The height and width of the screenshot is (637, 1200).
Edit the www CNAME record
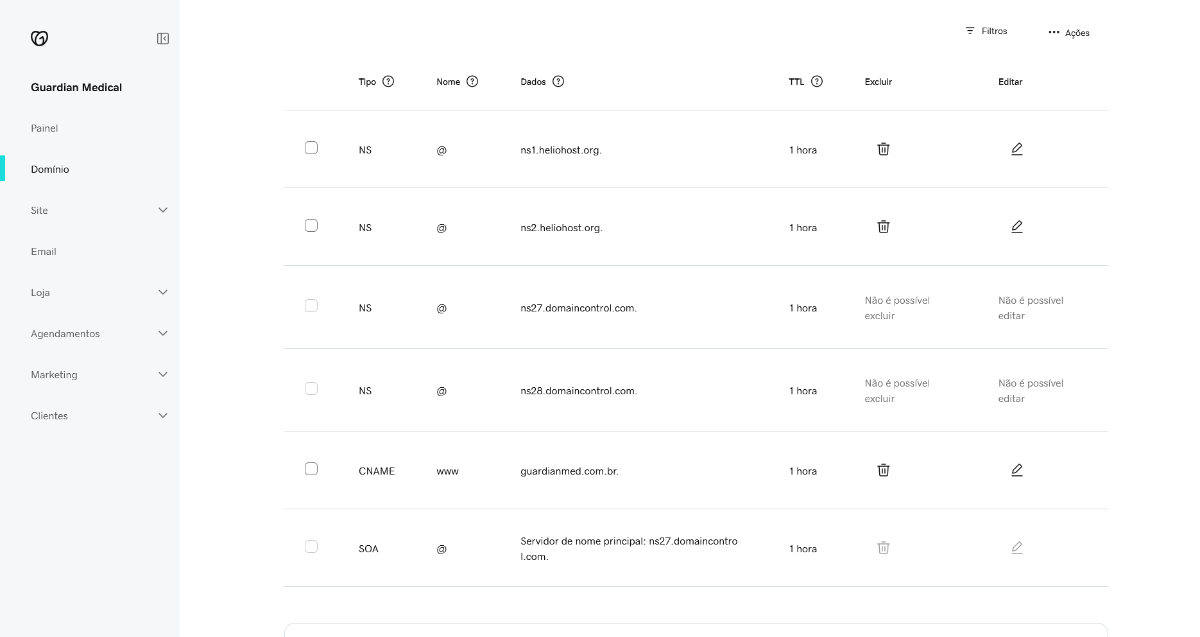[1016, 470]
